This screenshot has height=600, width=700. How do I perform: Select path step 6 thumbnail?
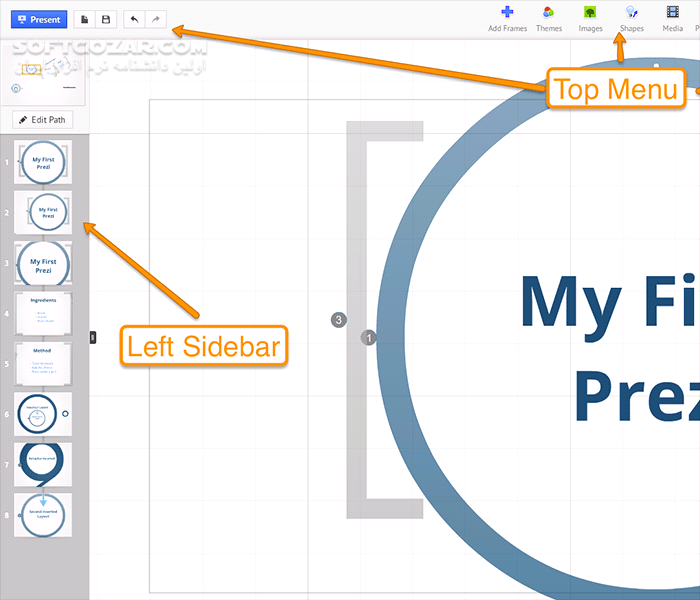[43, 414]
